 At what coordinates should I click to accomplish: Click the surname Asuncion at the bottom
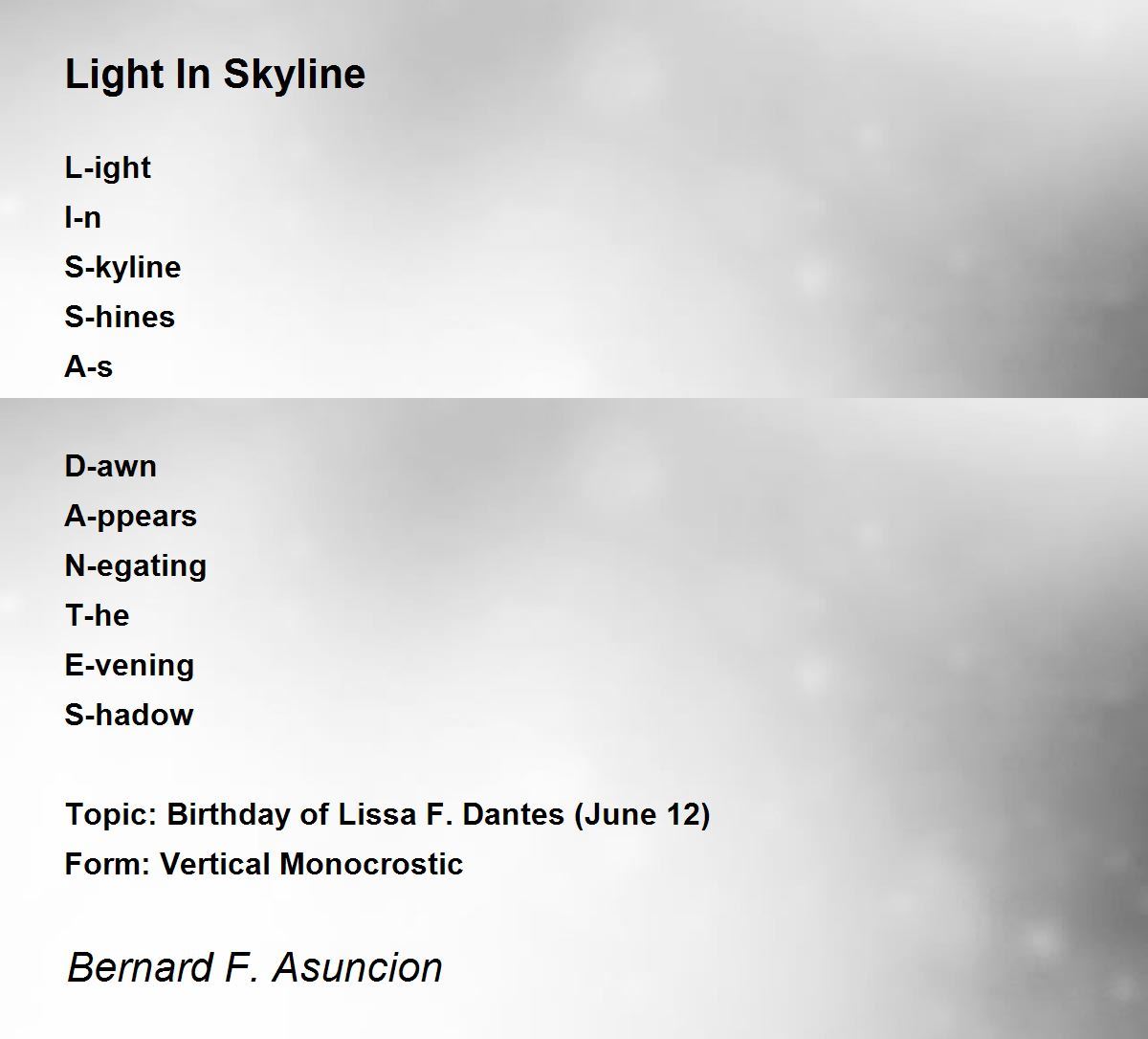(358, 967)
